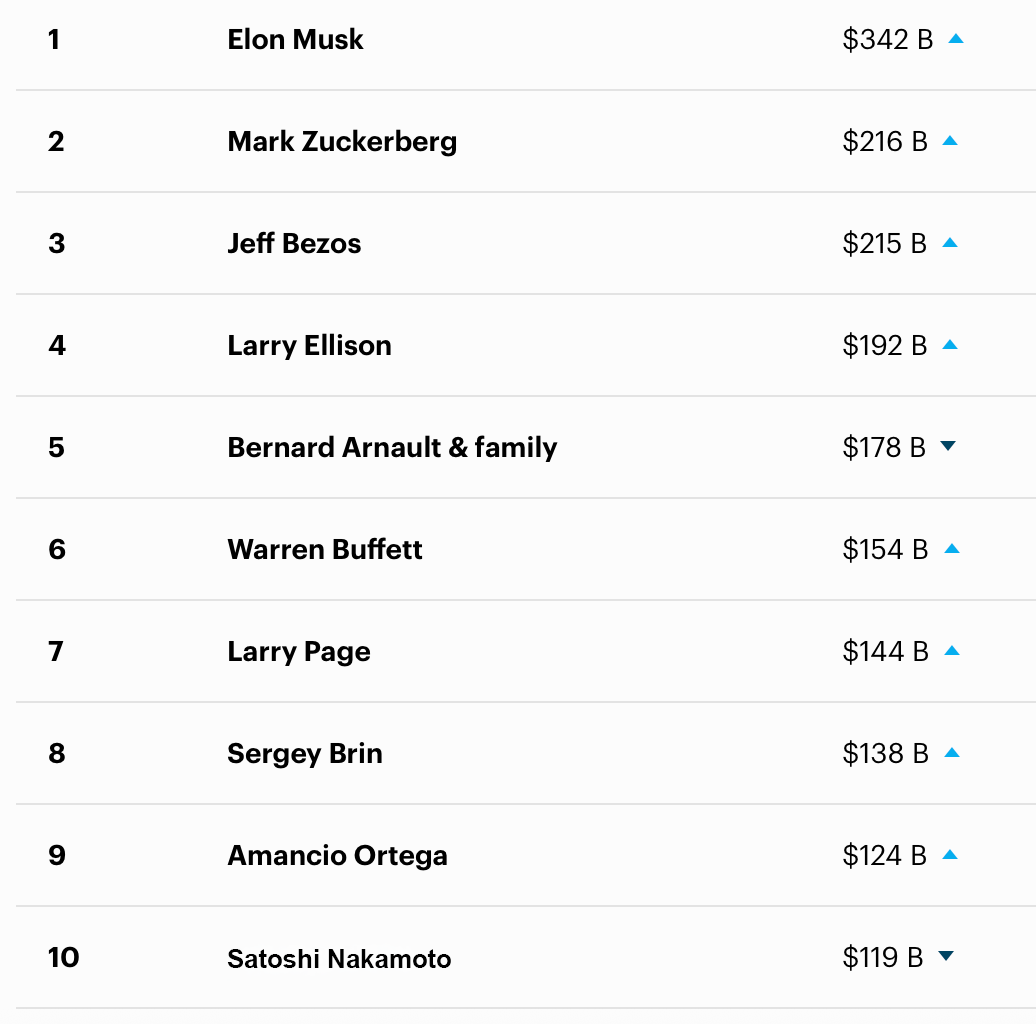Select the Satoshi Nakamoto name

339,959
